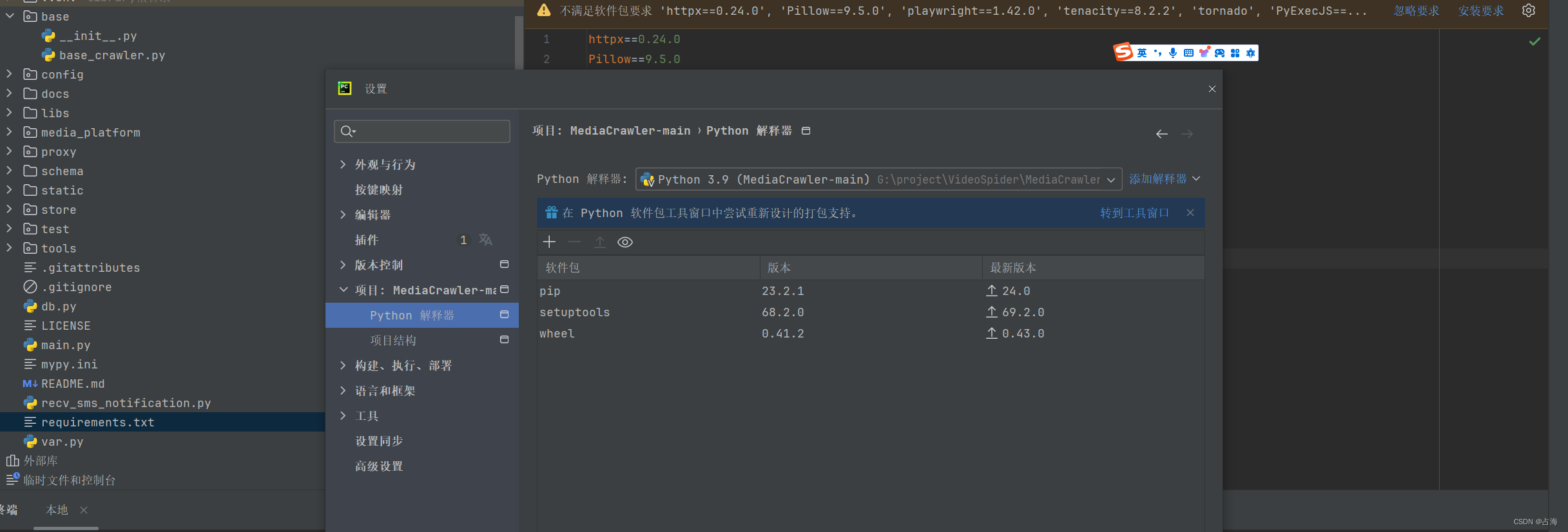This screenshot has height=532, width=1568.
Task: Select Python 解释器 settings item
Action: click(422, 315)
